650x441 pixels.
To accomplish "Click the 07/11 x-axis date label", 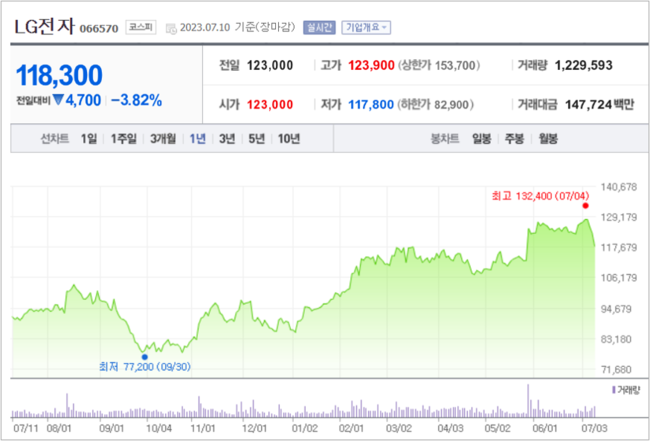I will click(24, 428).
